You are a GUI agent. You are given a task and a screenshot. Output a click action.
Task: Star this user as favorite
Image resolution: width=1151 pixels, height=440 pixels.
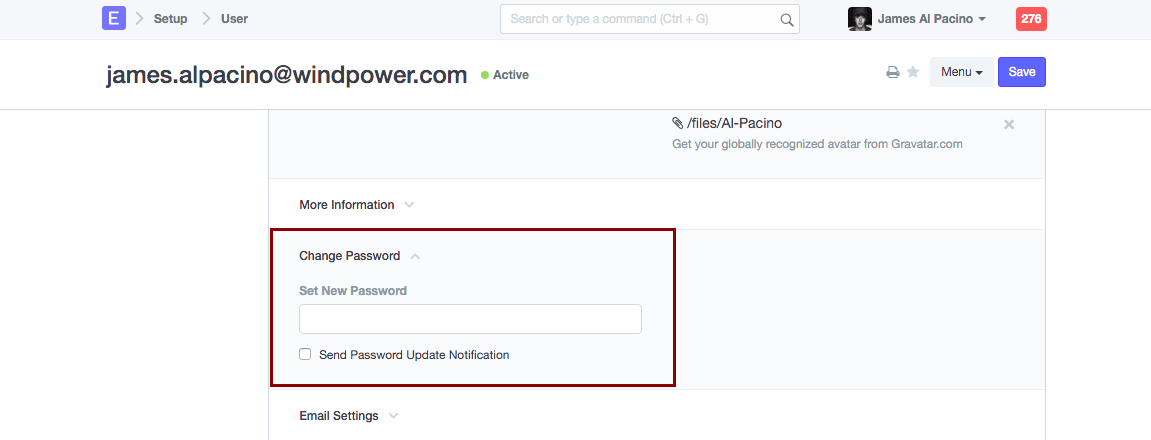click(913, 72)
